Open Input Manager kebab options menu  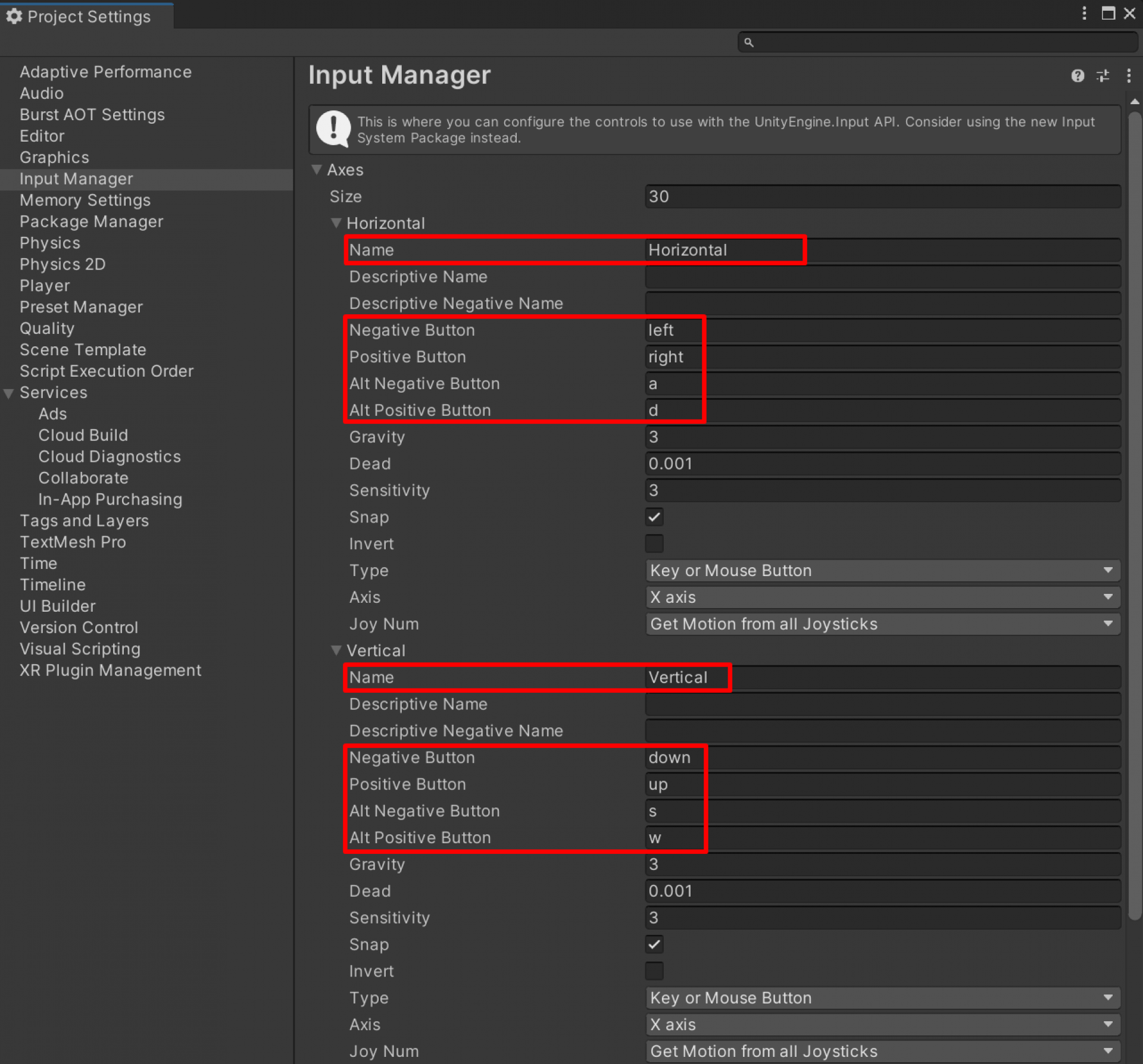point(1129,76)
